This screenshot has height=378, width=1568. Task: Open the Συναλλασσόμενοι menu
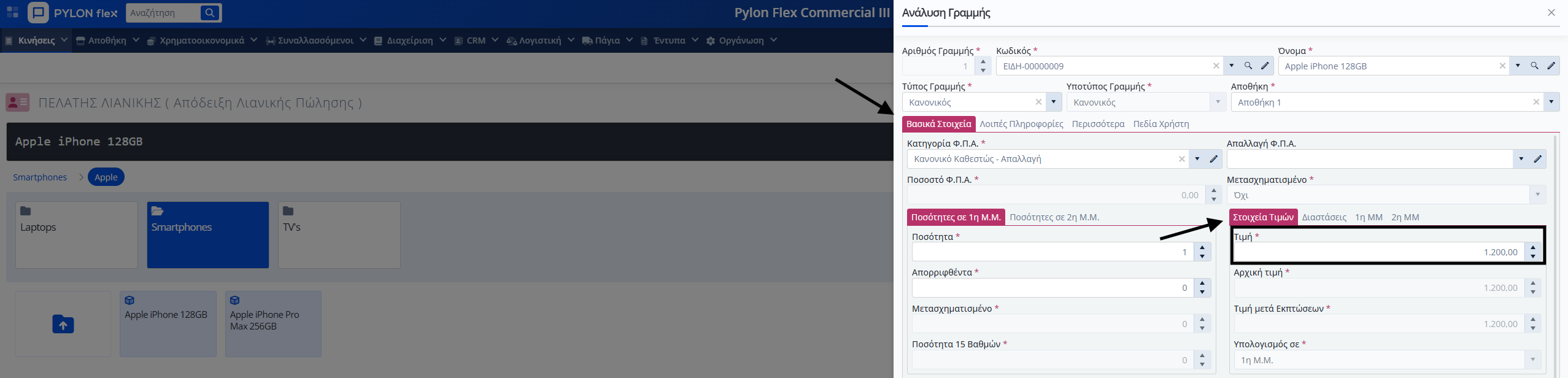click(x=315, y=40)
